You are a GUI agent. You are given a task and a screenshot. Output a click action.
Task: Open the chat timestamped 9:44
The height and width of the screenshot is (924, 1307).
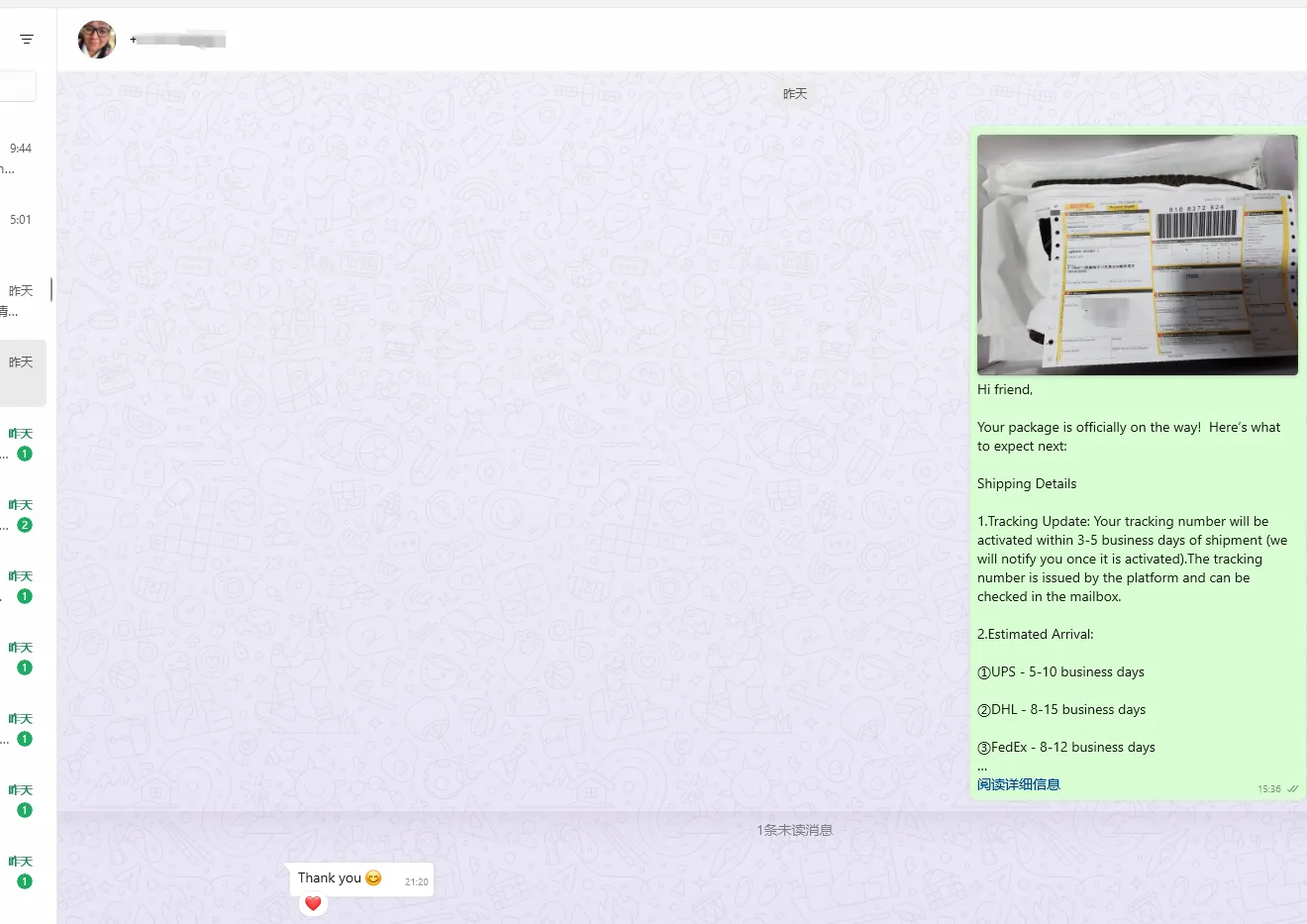(x=23, y=158)
